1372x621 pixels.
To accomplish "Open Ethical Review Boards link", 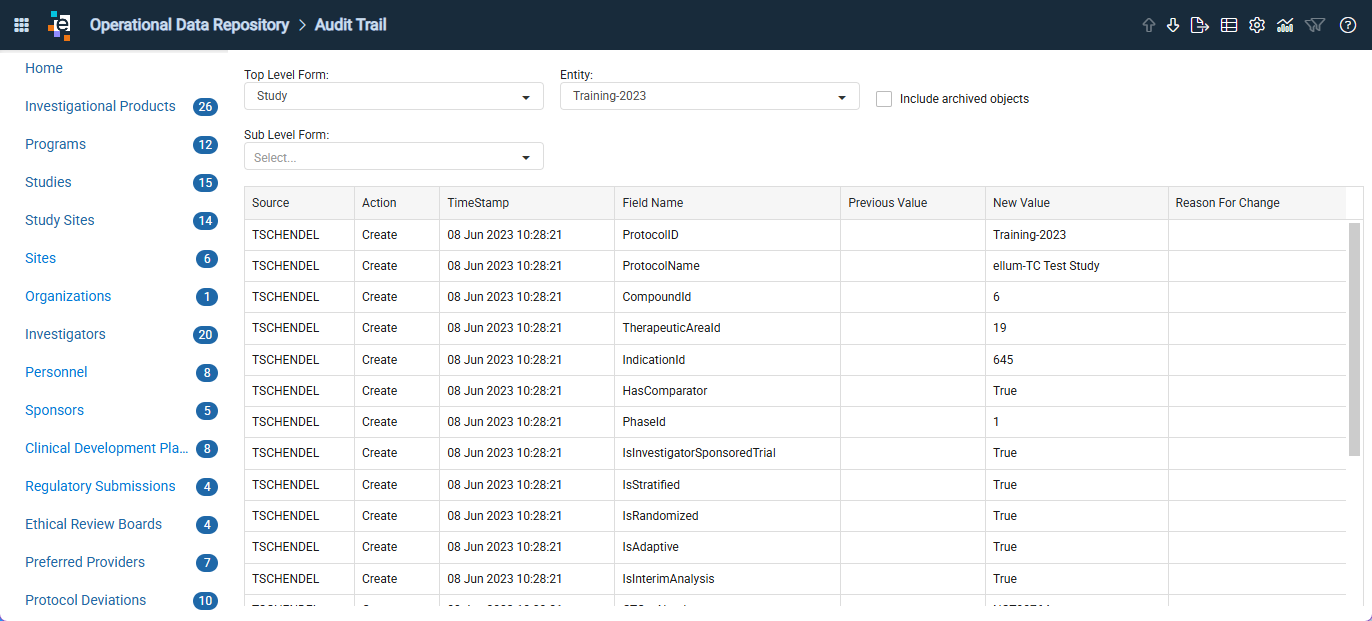I will [x=93, y=524].
